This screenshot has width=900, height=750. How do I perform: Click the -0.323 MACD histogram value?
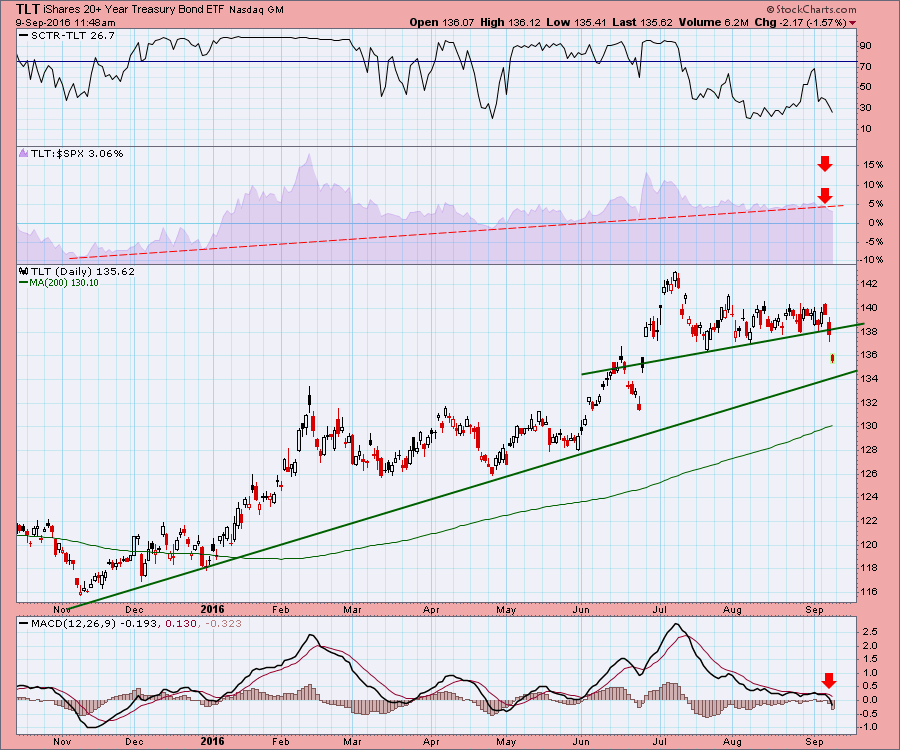coord(221,623)
